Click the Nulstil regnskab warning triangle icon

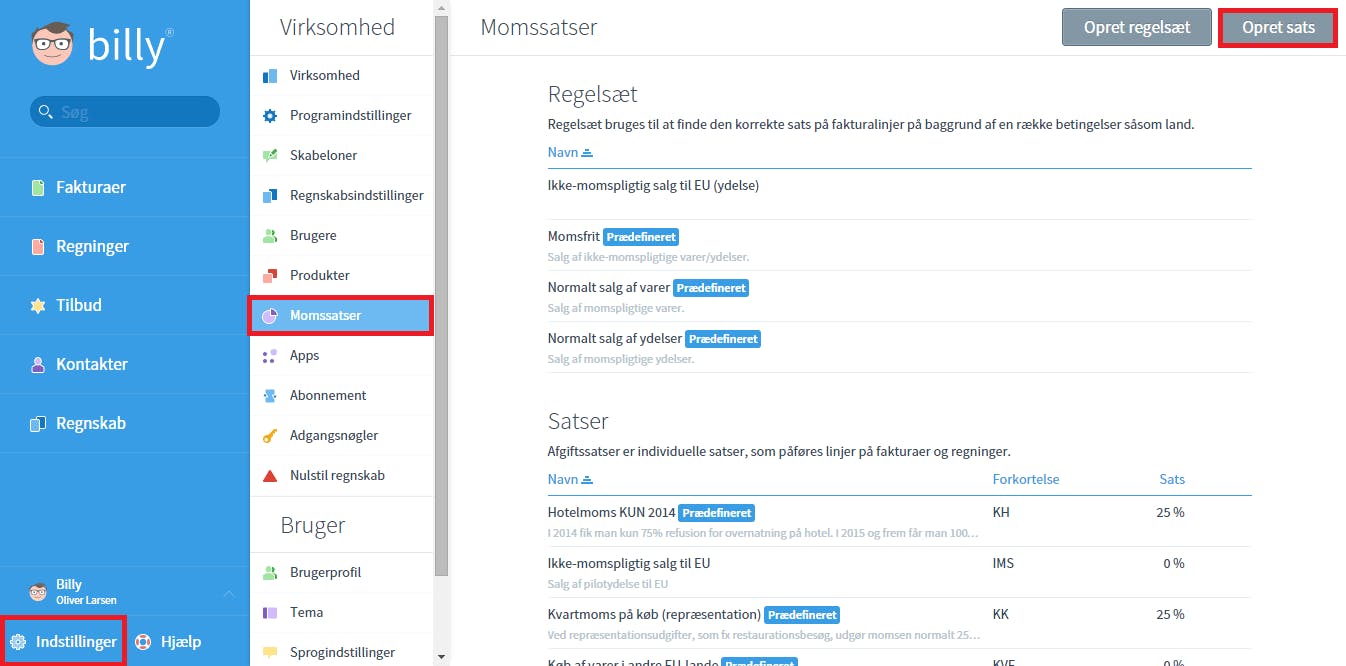tap(269, 475)
